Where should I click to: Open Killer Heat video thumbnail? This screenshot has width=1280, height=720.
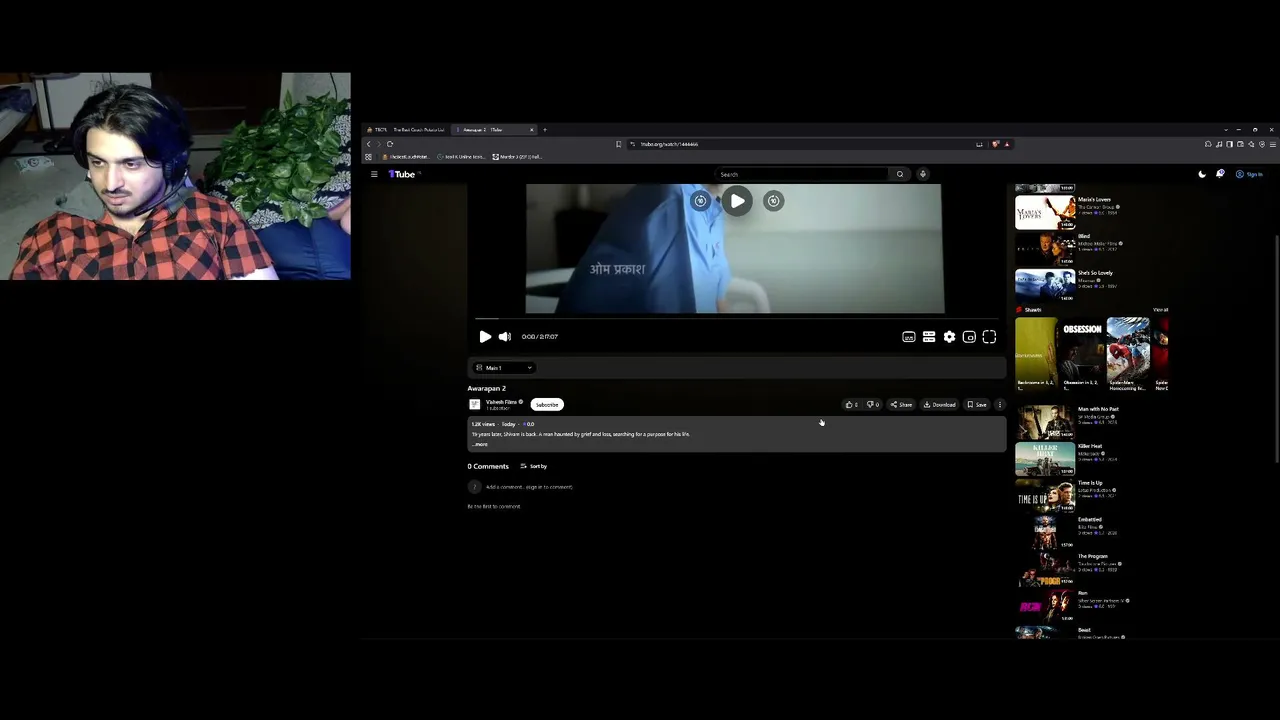click(1045, 459)
